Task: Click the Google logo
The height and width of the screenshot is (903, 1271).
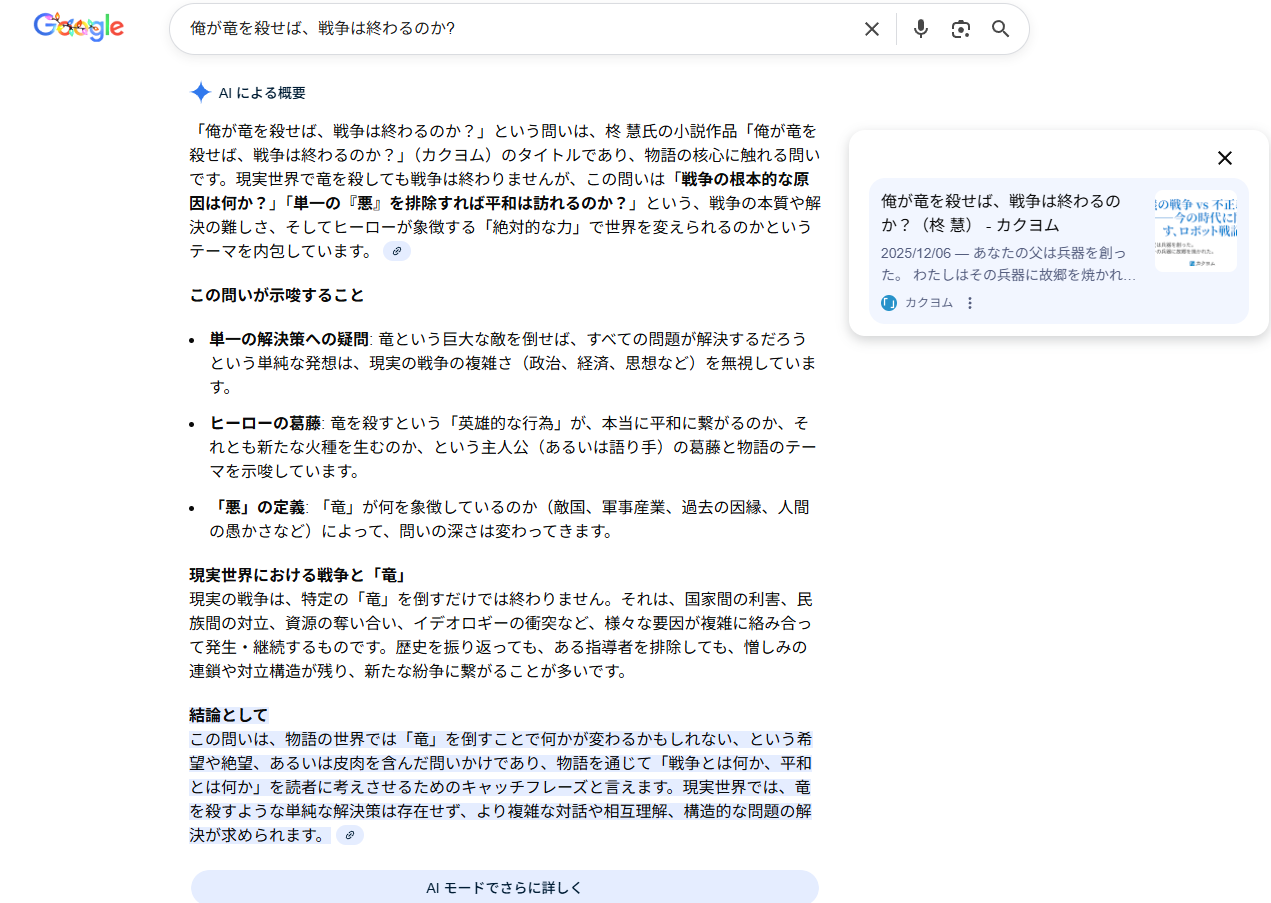Action: (x=79, y=28)
